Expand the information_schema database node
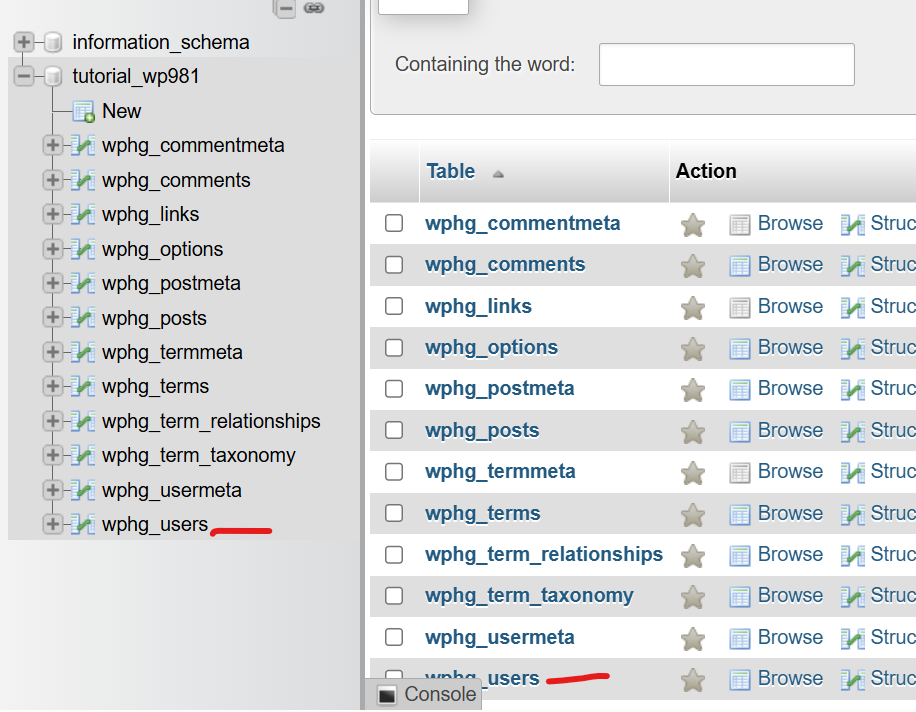916x712 pixels. tap(24, 43)
